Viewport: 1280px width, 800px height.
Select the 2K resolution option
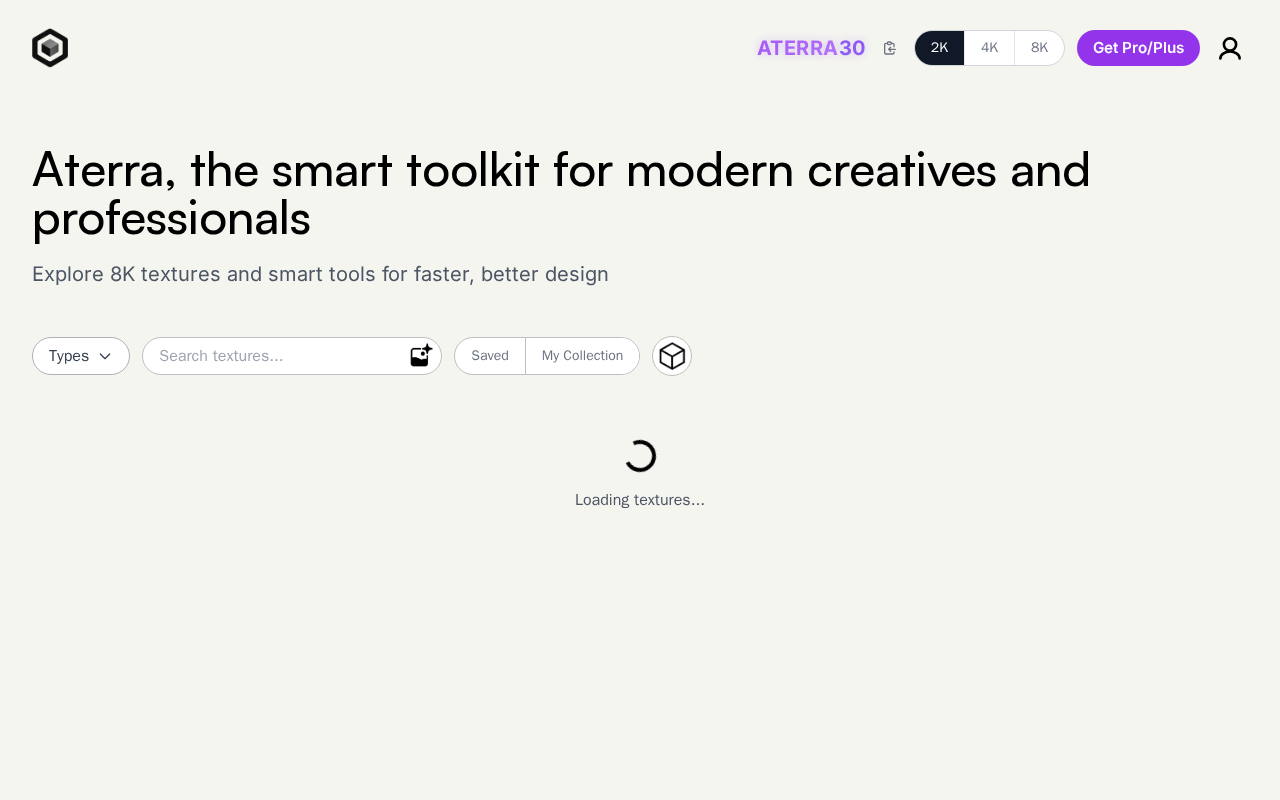pyautogui.click(x=940, y=48)
